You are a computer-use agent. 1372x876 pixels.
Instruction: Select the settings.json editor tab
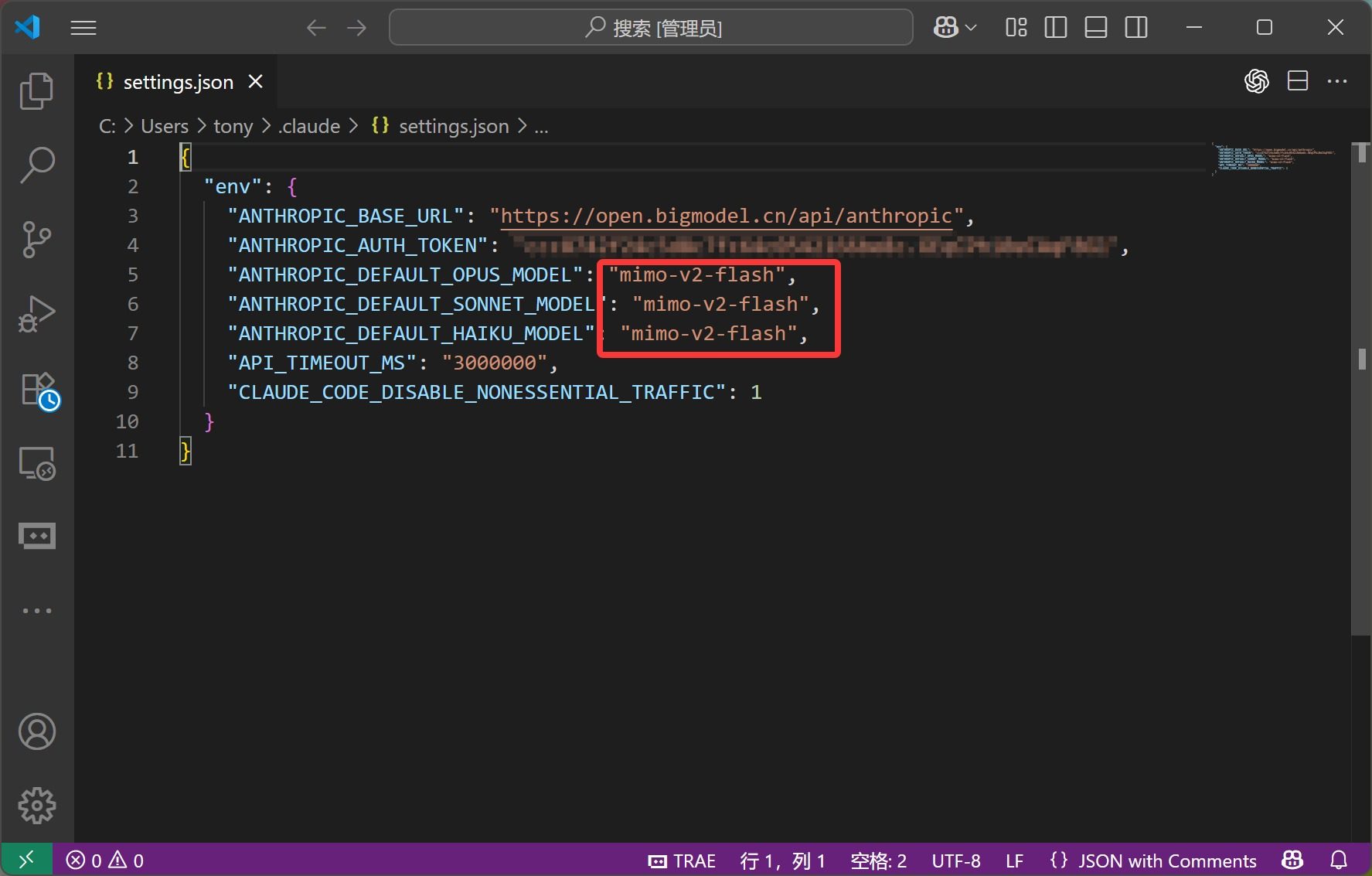click(x=177, y=82)
